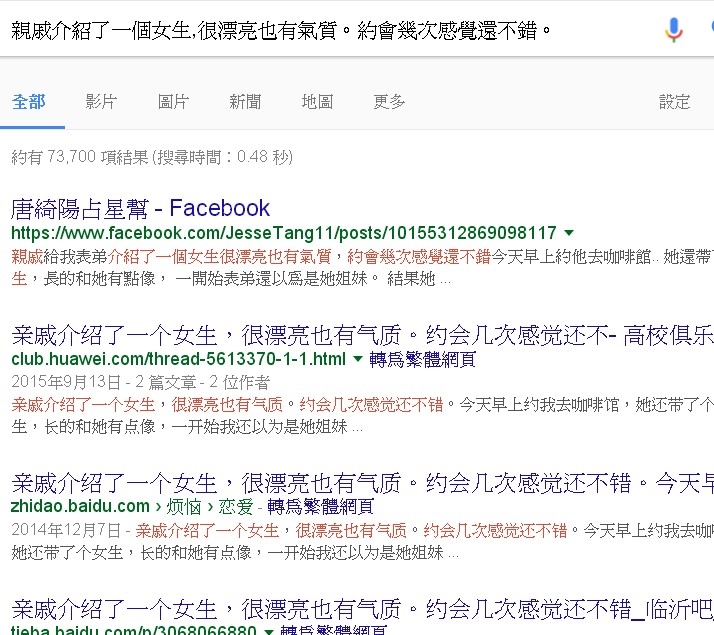Expand dropdown arrow next to facebook.com URL

569,233
